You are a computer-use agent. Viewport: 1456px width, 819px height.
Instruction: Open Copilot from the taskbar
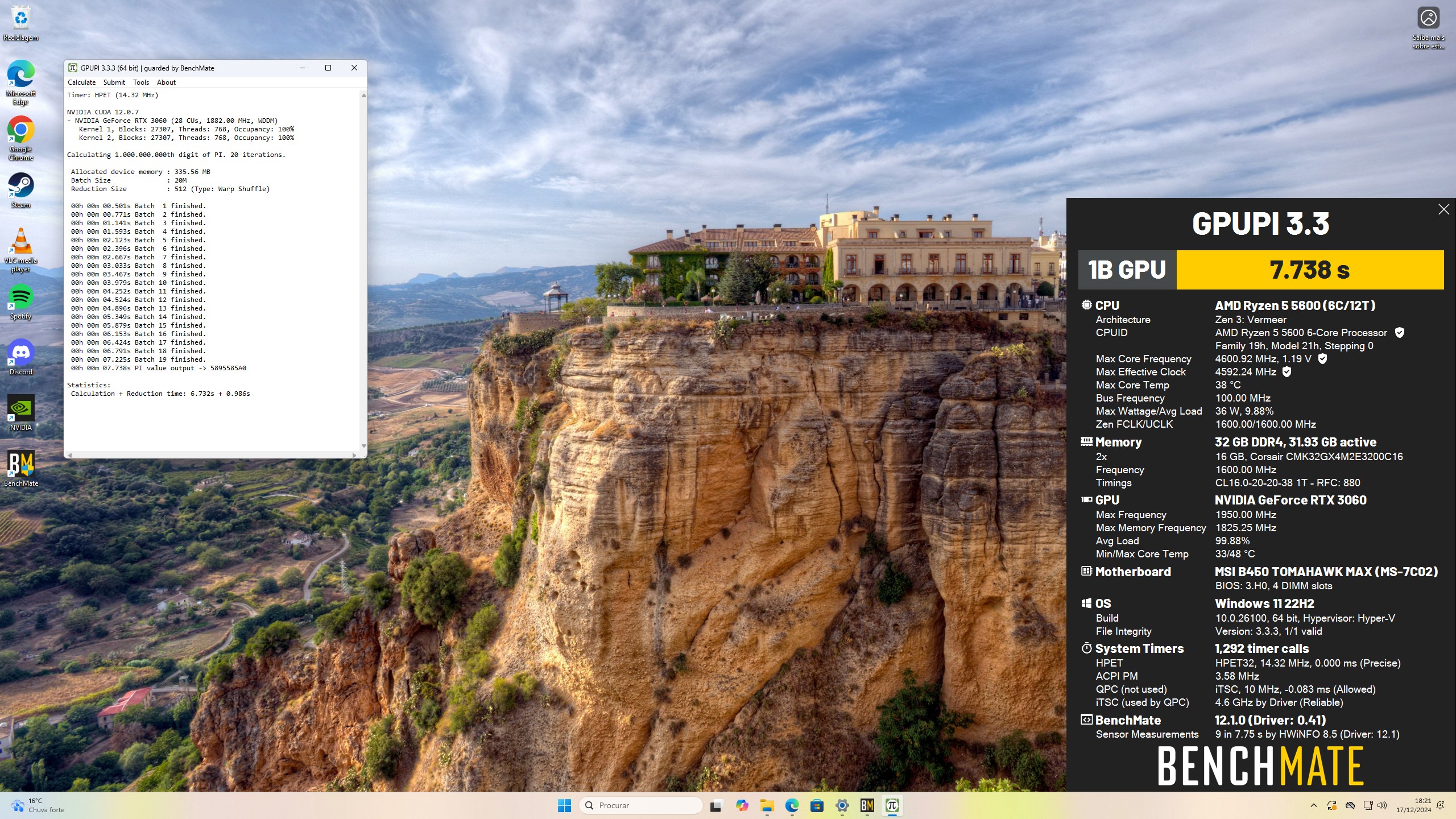742,805
